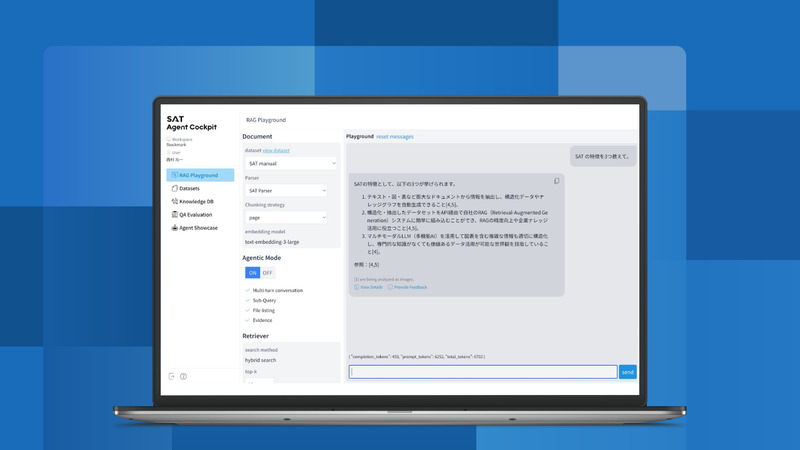
Task: Open Agent Showcase
Action: tap(198, 228)
